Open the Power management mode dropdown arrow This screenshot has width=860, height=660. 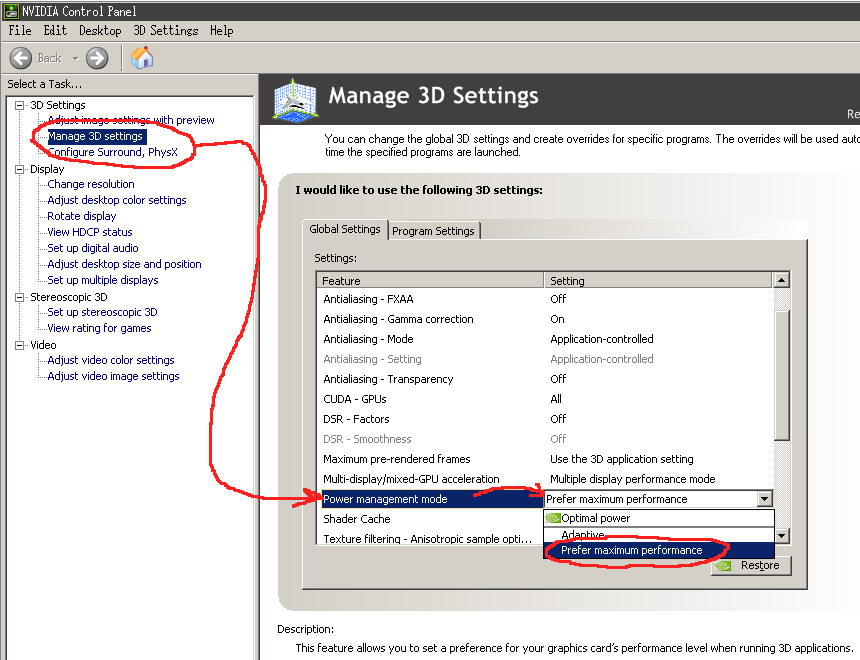(764, 499)
